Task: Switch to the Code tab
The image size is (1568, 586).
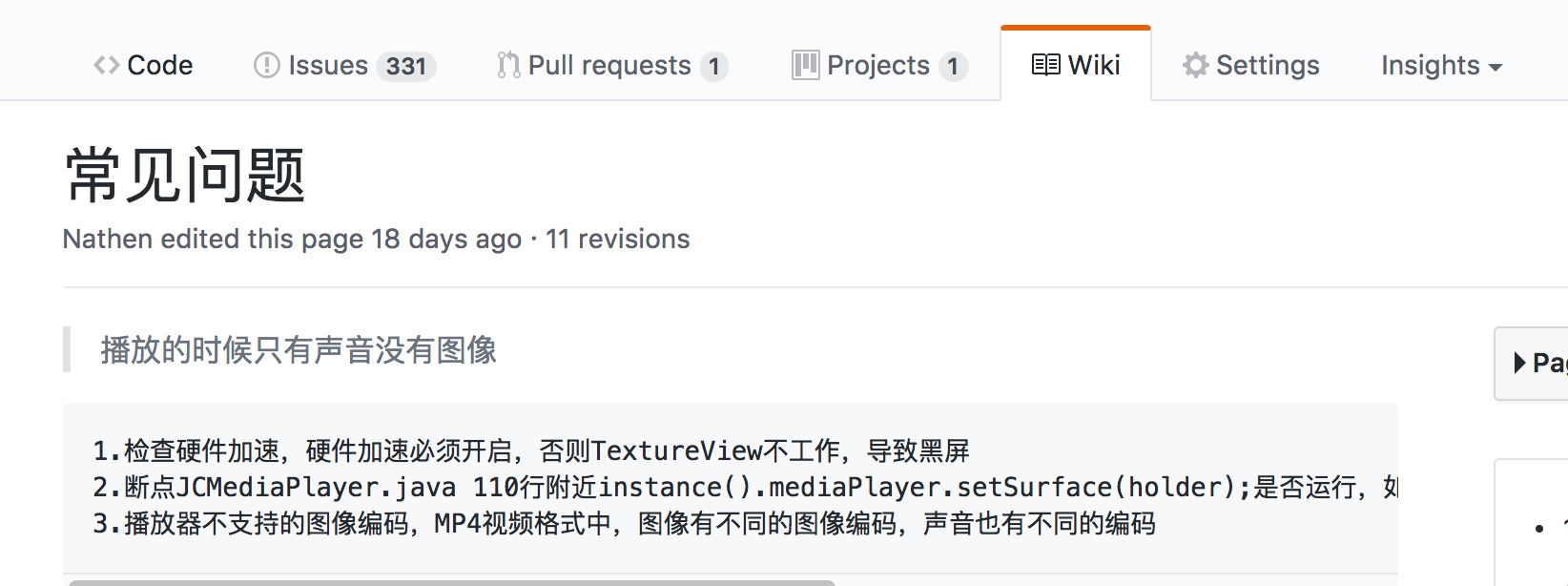Action: pyautogui.click(x=143, y=64)
